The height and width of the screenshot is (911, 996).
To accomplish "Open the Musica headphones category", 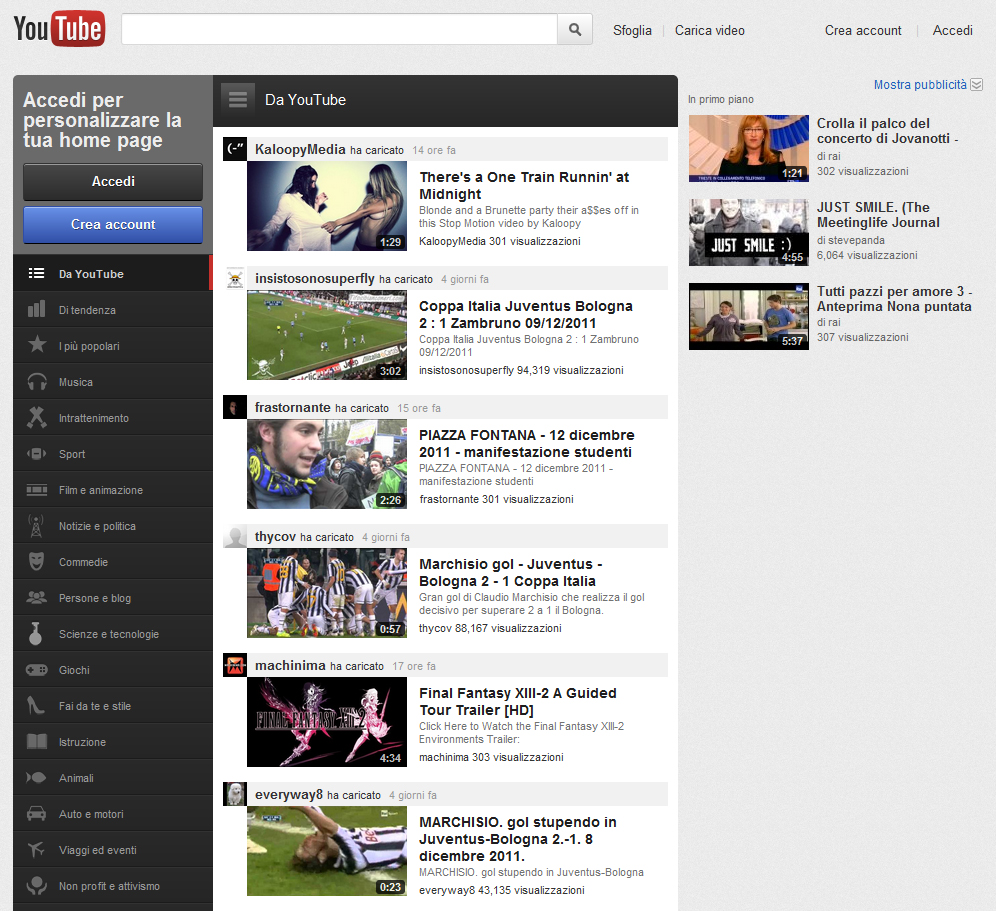I will click(x=76, y=382).
